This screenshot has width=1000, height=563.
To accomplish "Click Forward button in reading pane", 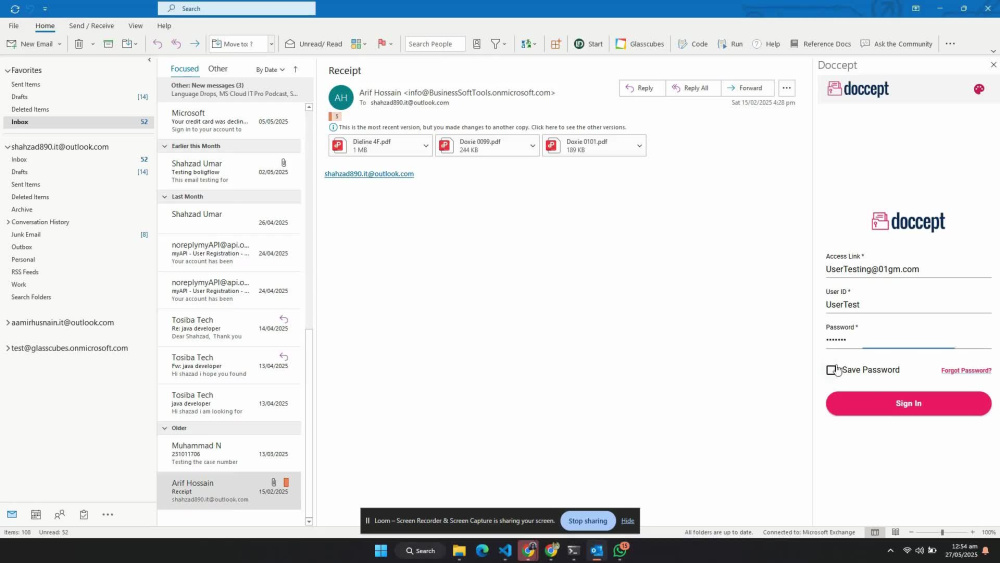I will (x=747, y=88).
